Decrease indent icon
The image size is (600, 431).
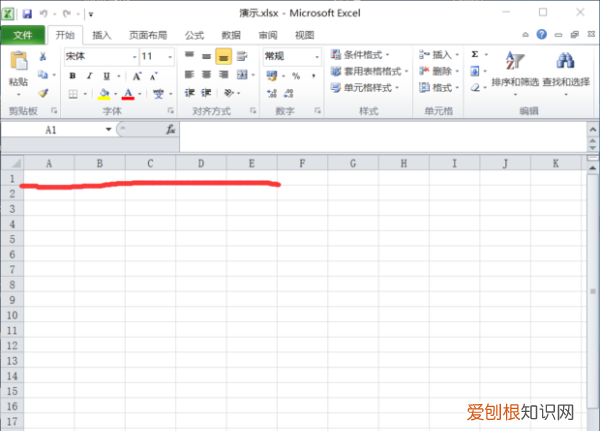coord(190,93)
